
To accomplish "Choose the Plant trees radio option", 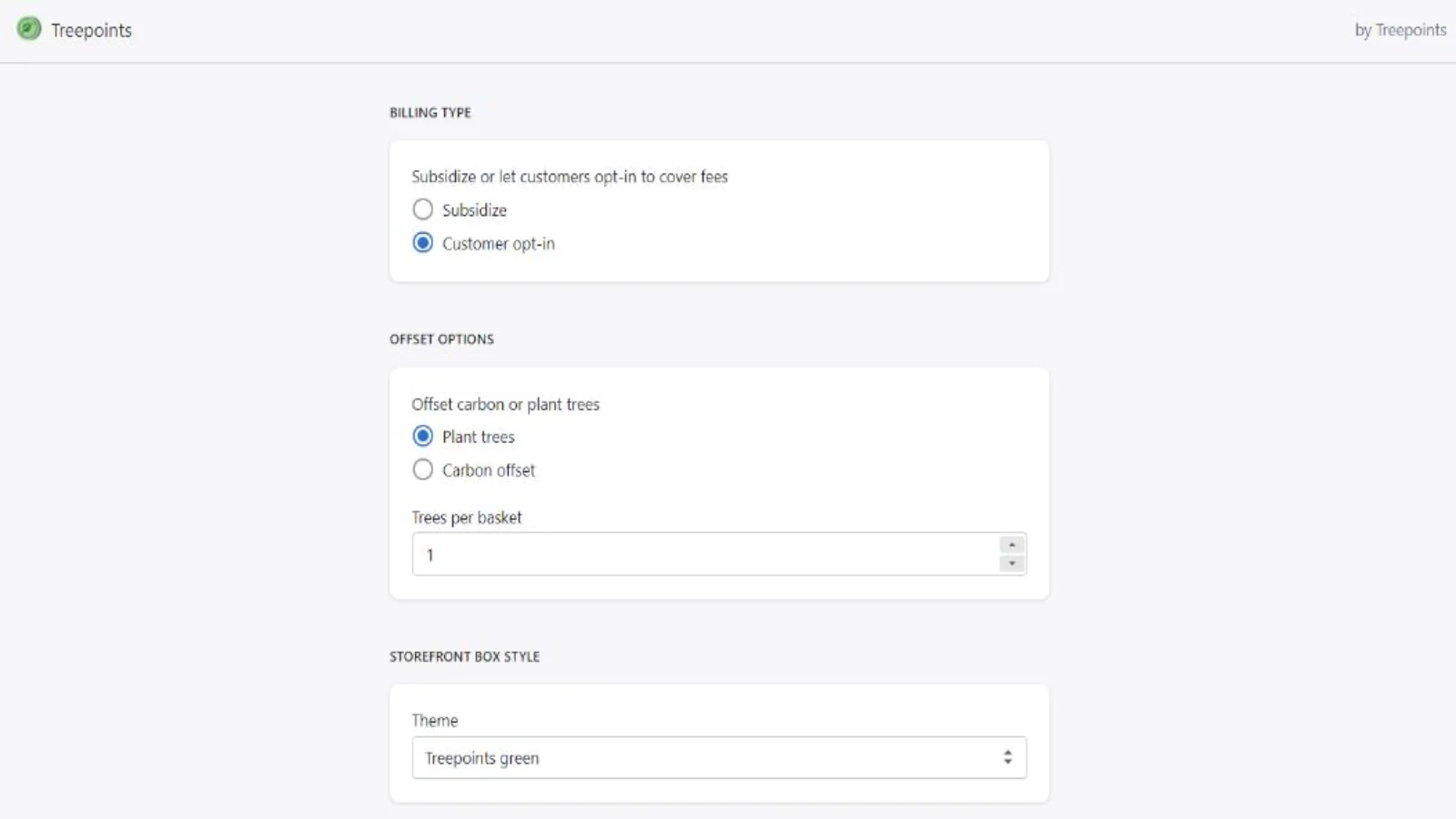I will click(423, 437).
